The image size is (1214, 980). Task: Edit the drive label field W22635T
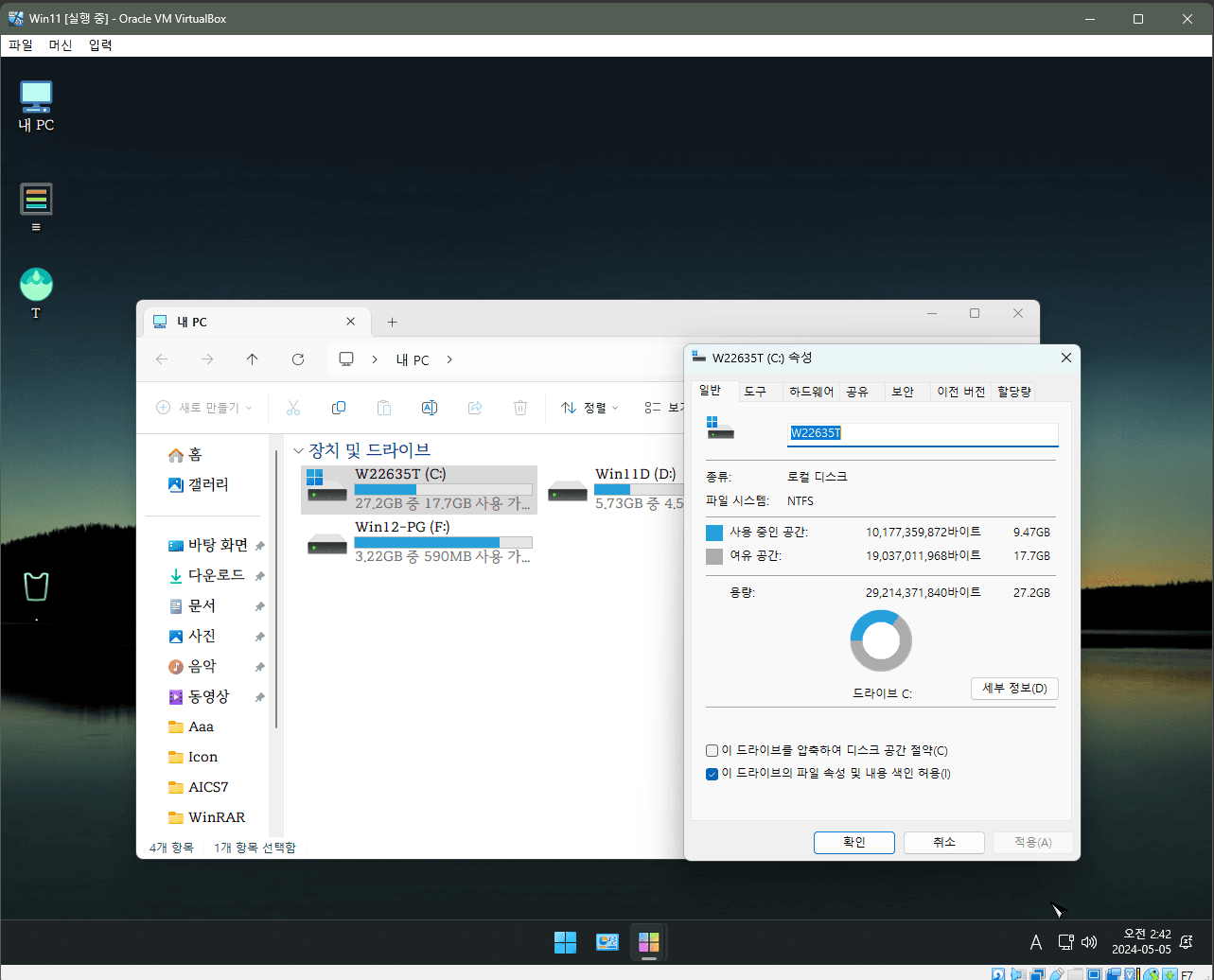[x=924, y=434]
